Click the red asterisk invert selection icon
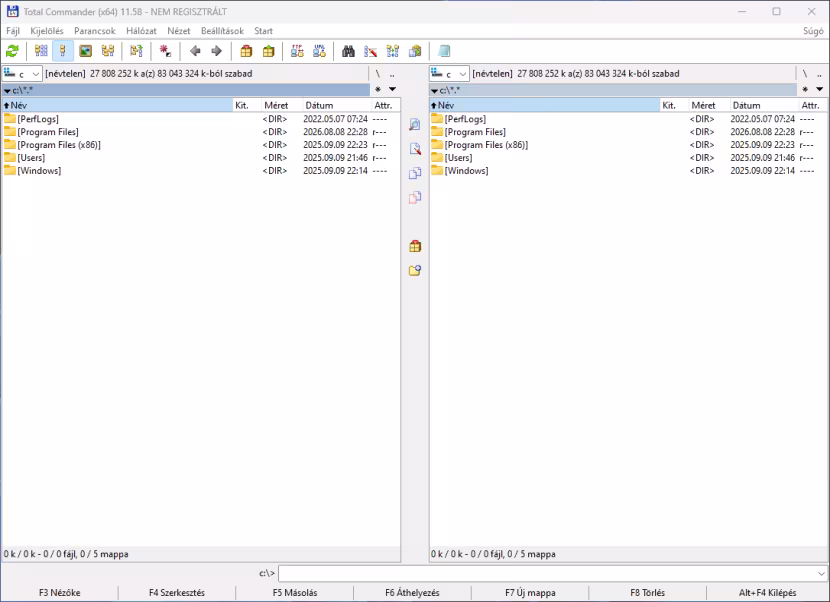 (x=165, y=51)
